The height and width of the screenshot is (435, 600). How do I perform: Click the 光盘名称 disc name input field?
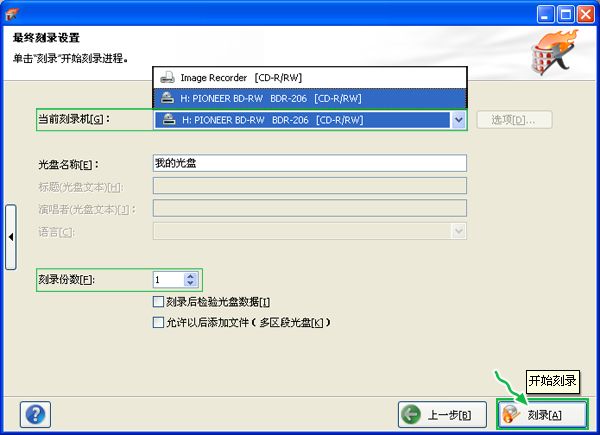[x=310, y=163]
